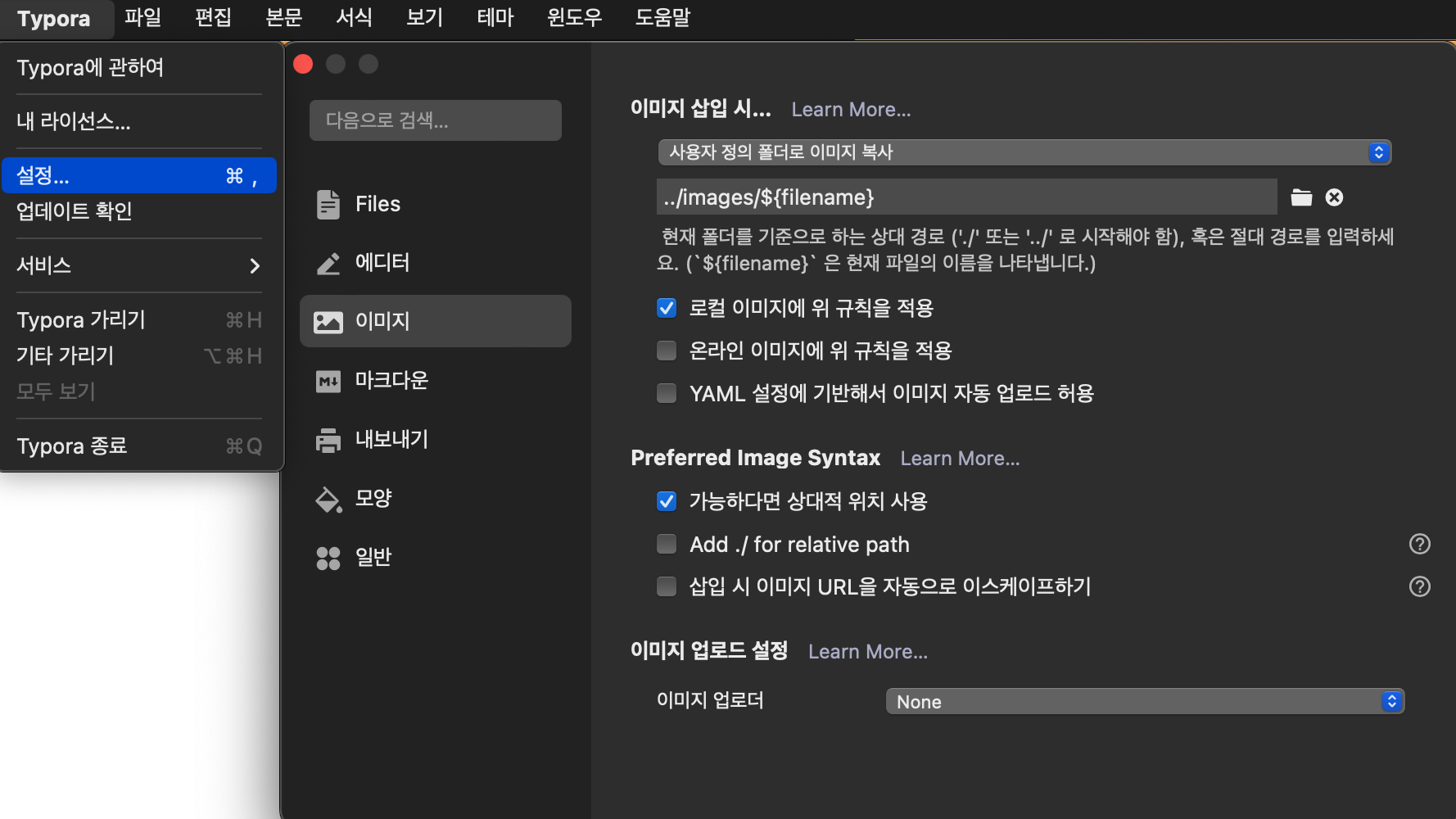Click the 다음으로 검색 search field

436,120
